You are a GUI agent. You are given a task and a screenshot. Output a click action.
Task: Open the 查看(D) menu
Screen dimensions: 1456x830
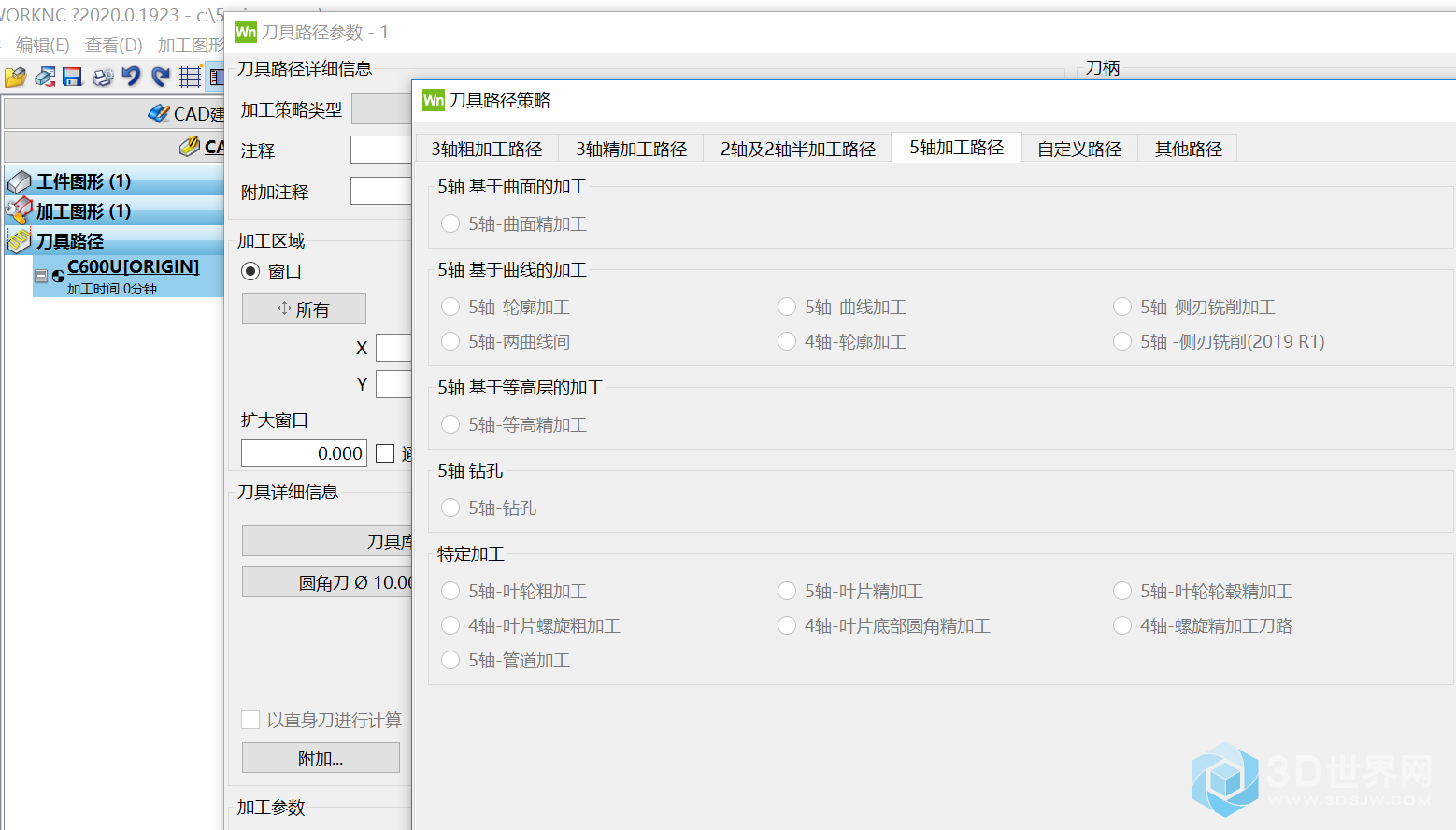click(x=114, y=45)
